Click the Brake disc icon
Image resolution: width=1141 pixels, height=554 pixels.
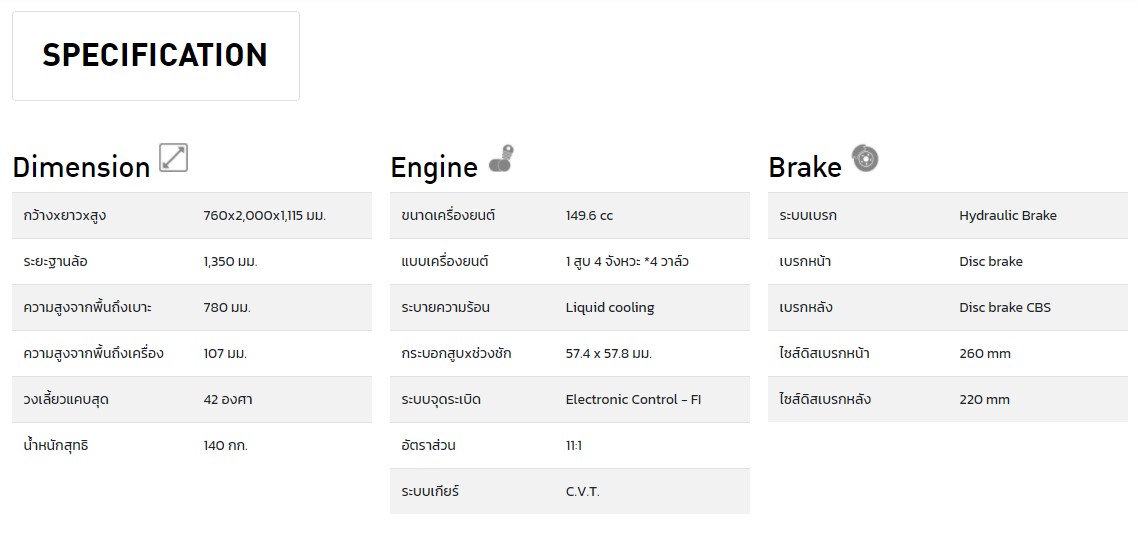coord(865,158)
